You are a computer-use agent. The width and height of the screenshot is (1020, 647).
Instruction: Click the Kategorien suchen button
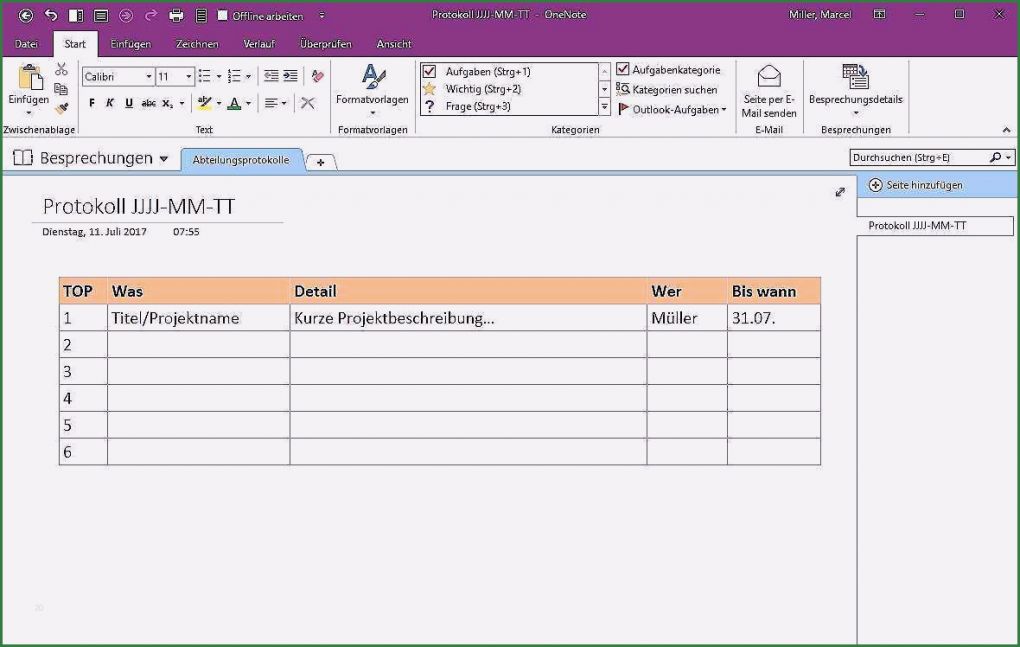click(666, 90)
